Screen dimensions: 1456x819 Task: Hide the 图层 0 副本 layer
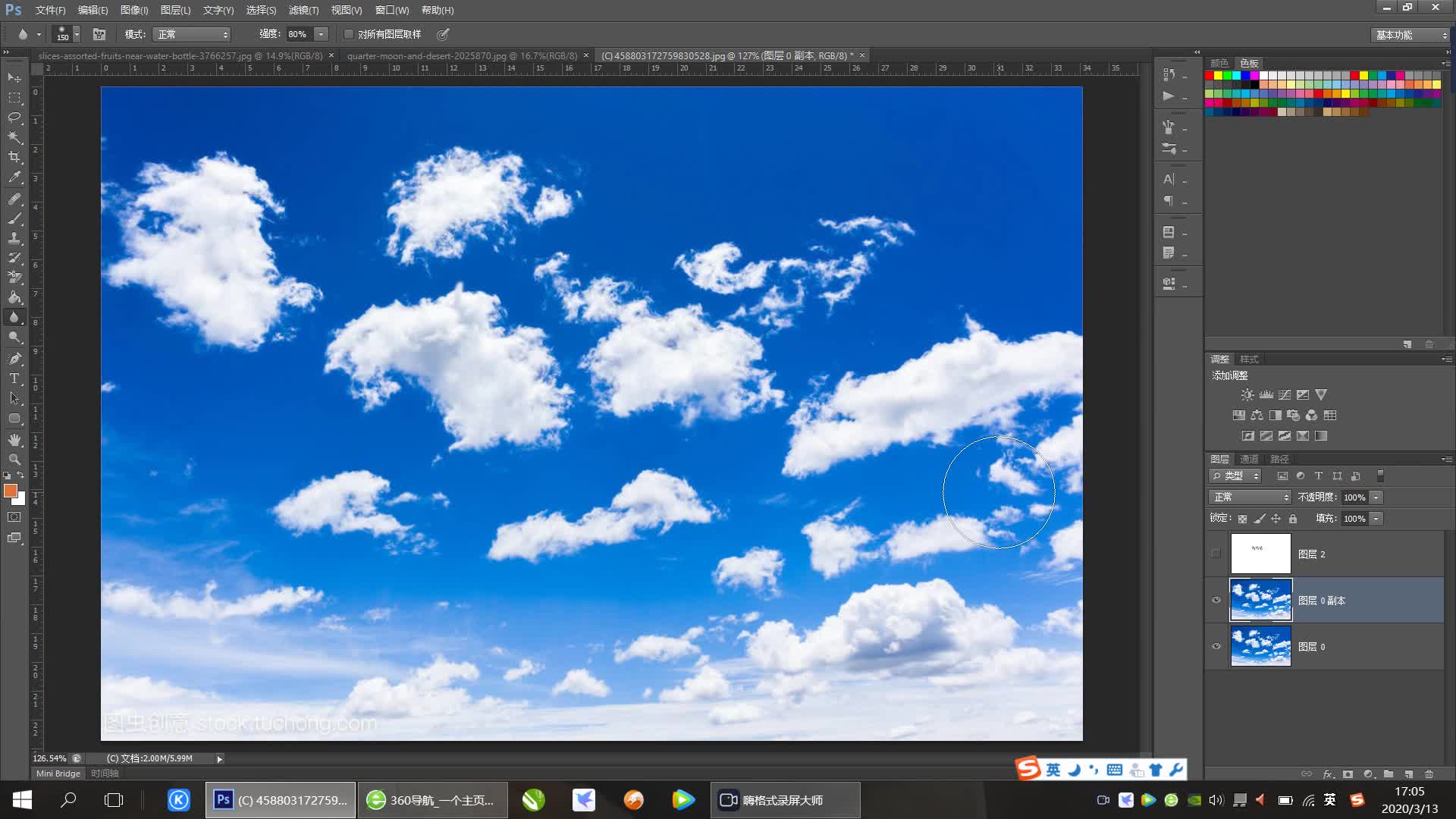pos(1216,600)
